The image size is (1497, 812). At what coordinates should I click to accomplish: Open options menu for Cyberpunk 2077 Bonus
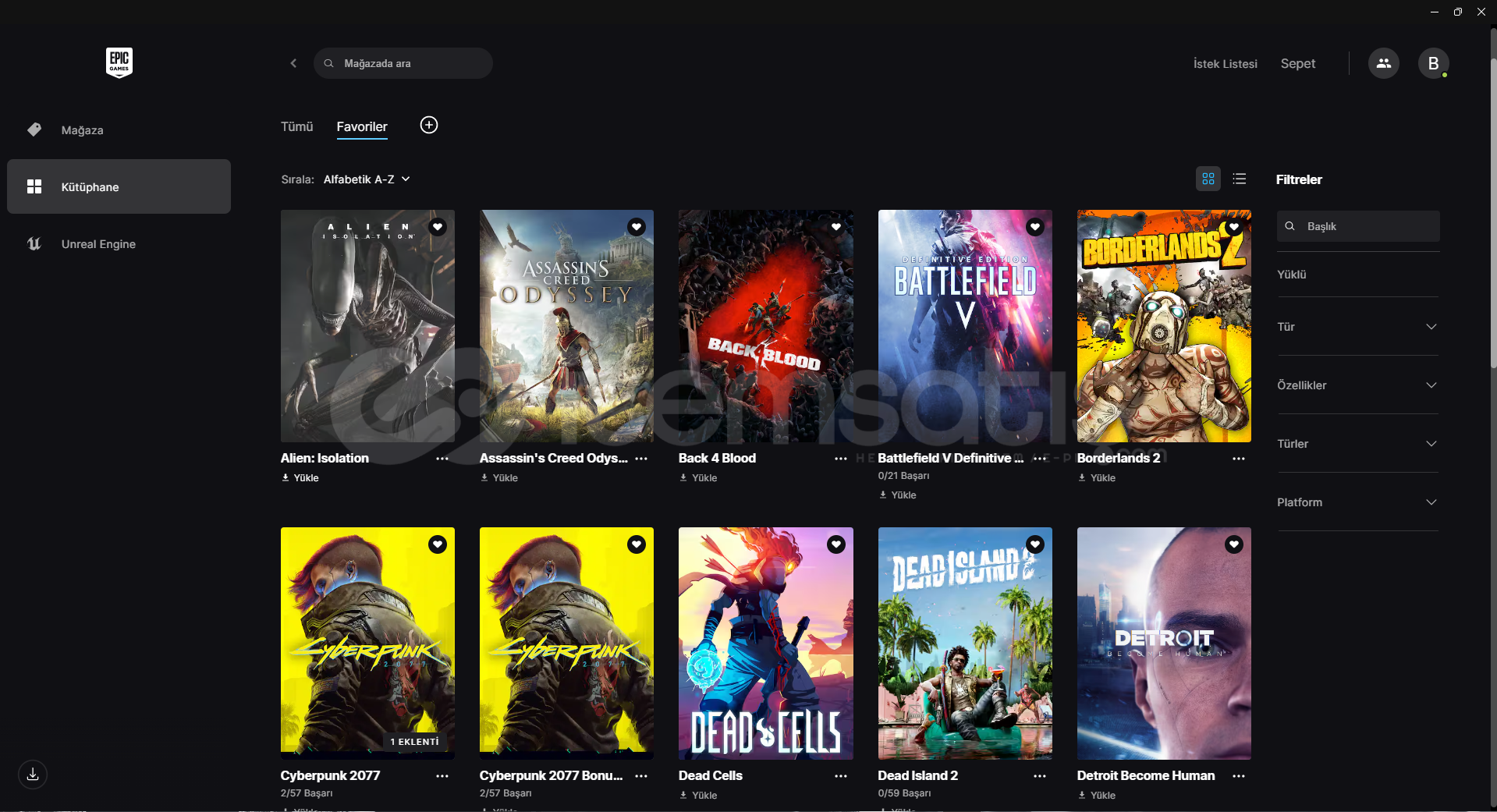click(641, 776)
